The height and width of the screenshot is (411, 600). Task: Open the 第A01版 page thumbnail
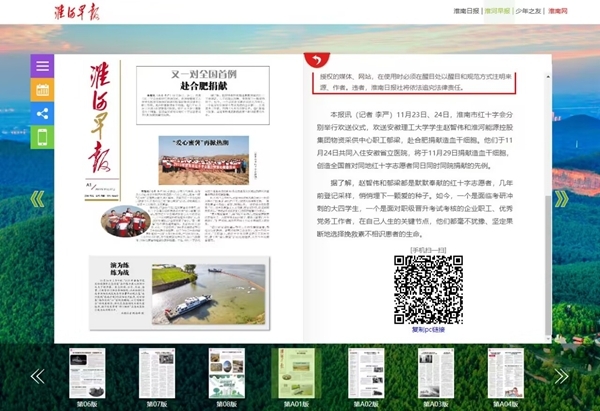click(297, 373)
